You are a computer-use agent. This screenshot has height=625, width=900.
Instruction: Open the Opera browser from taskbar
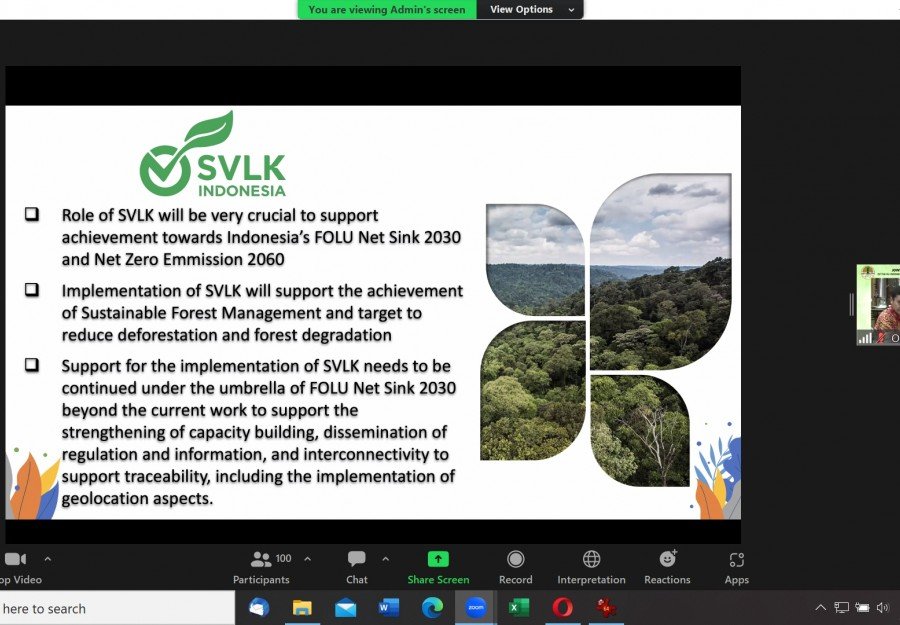pyautogui.click(x=562, y=607)
